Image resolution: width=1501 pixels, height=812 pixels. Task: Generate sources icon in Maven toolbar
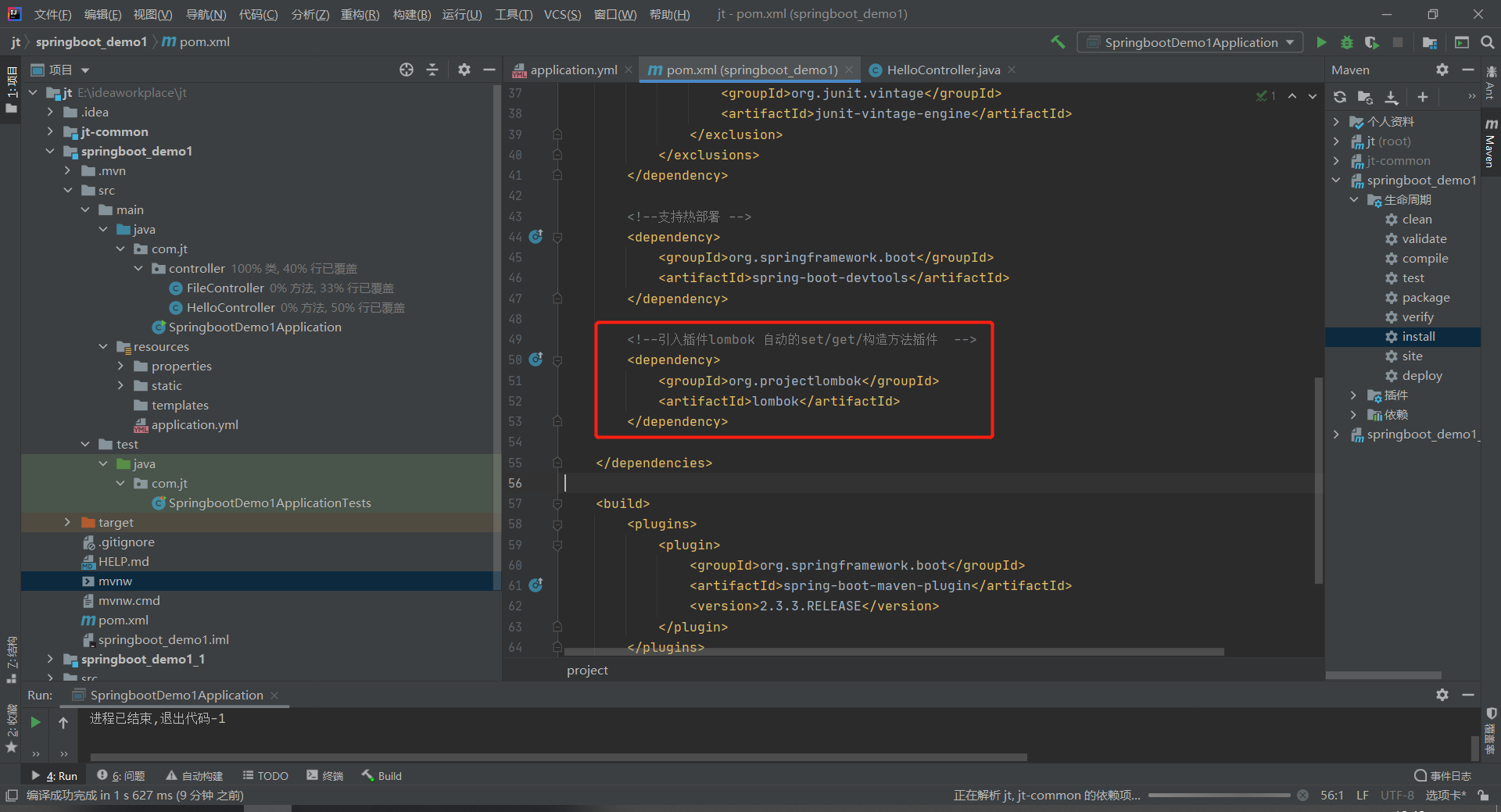point(1366,97)
